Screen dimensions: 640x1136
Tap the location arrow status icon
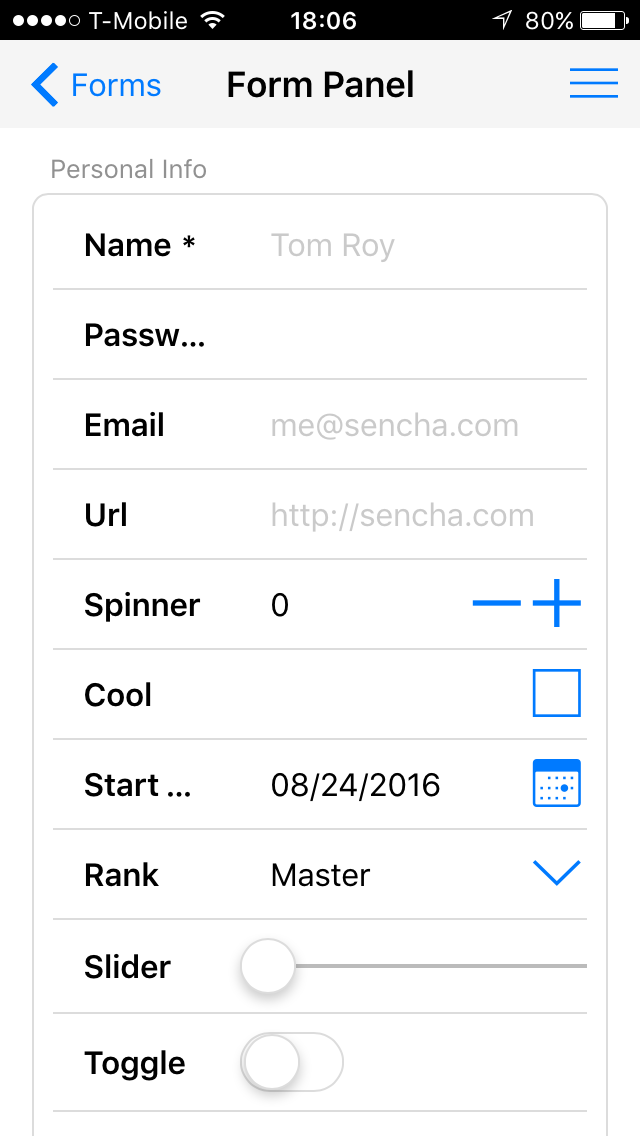[502, 20]
